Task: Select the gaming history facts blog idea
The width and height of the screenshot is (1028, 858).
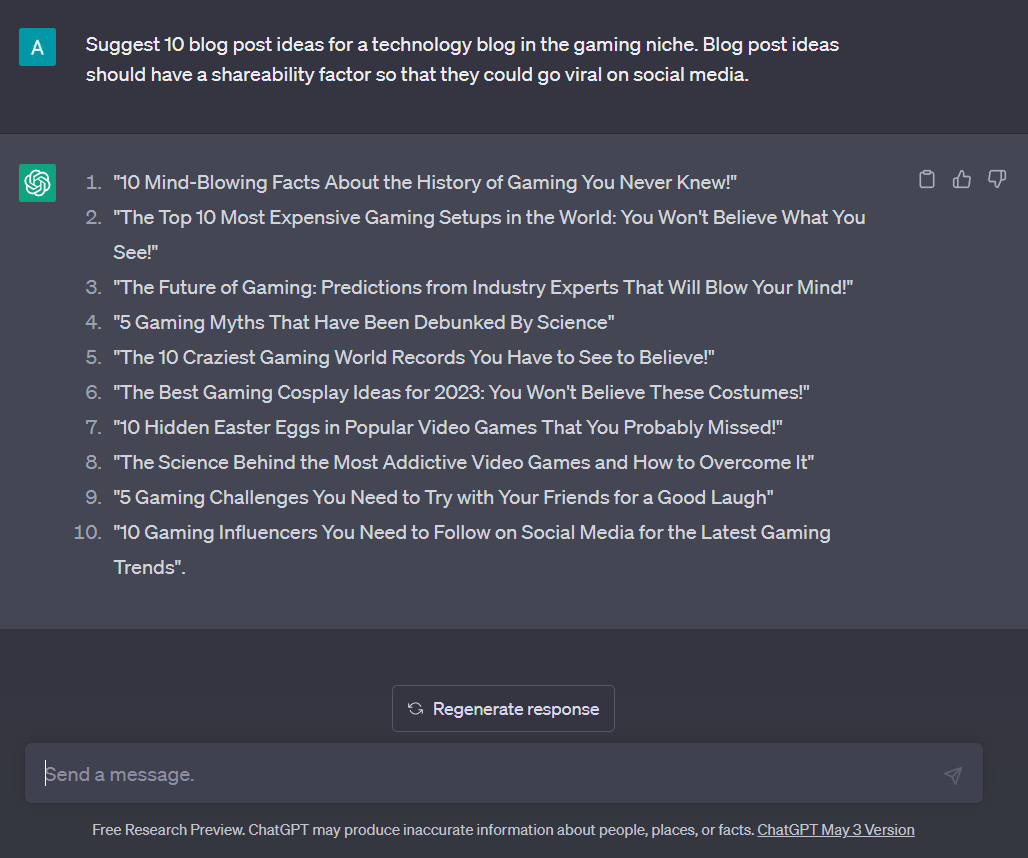Action: coord(424,182)
